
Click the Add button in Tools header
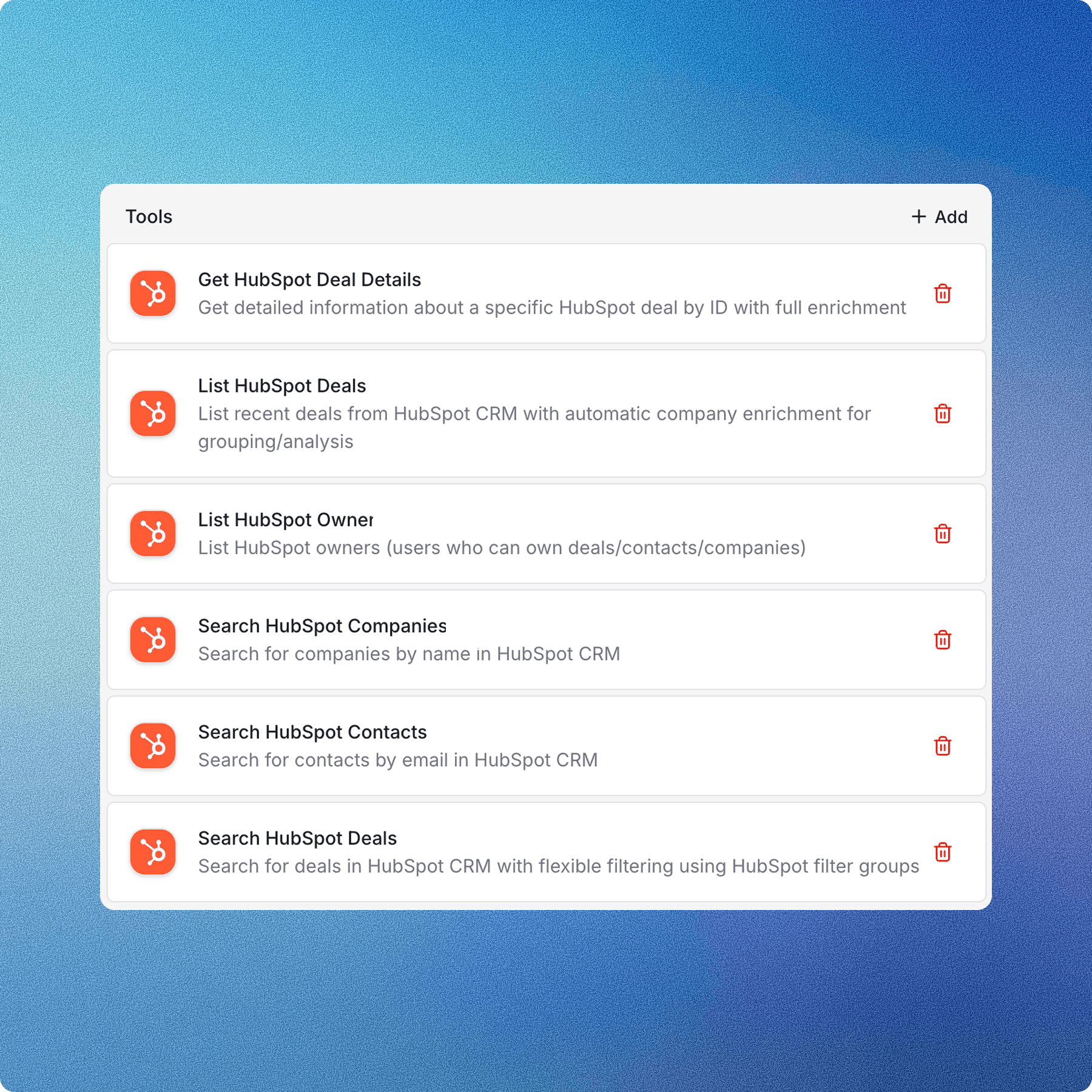tap(939, 217)
